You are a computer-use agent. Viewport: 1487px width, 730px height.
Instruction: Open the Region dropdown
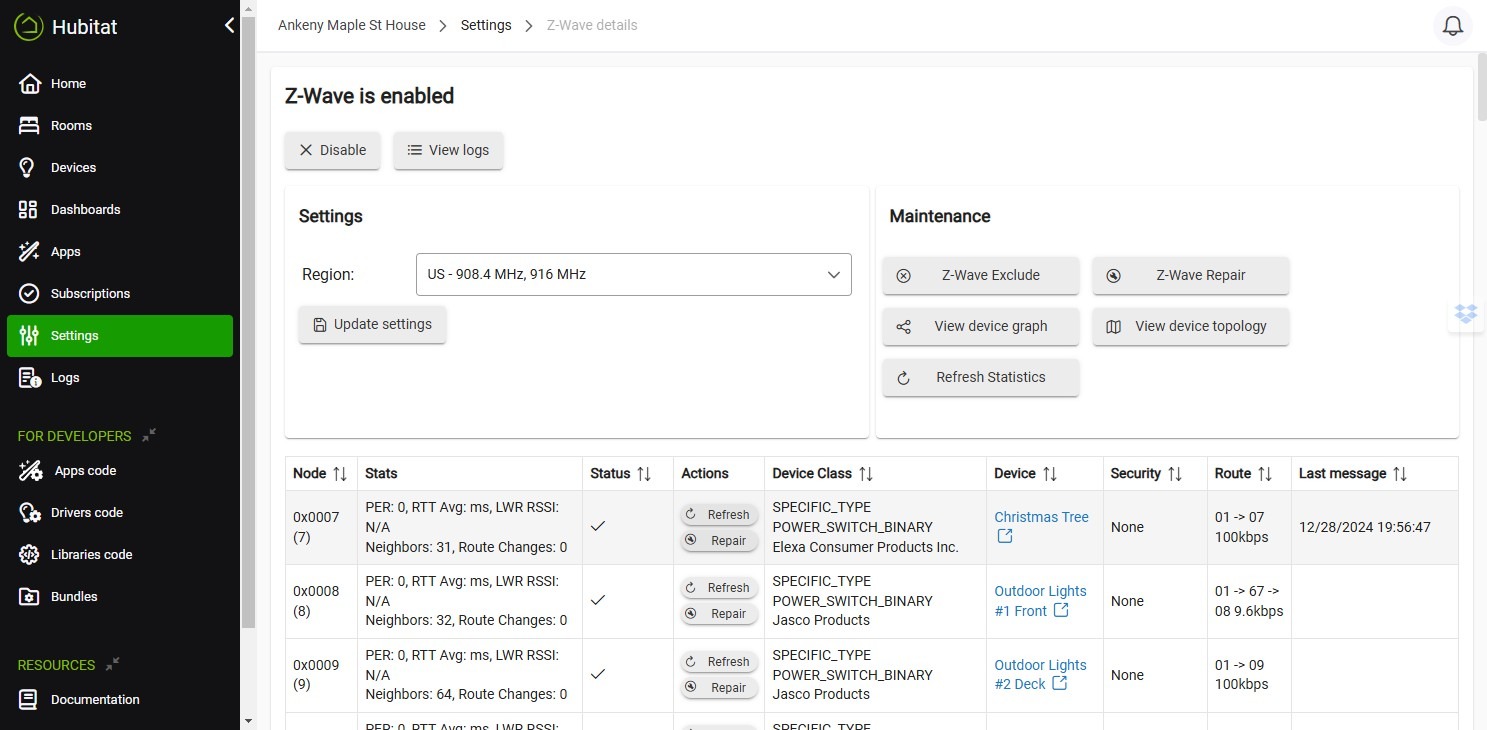633,274
